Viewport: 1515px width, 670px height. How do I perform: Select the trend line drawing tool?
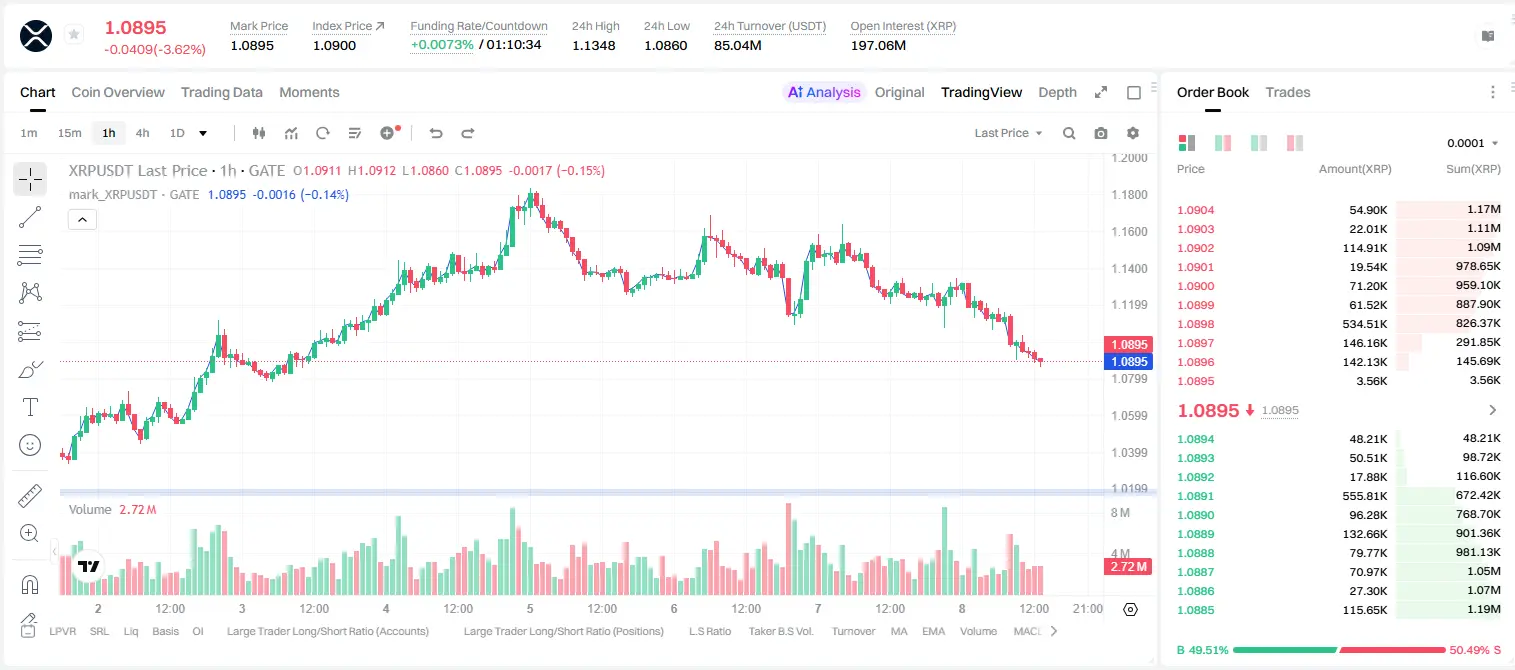pyautogui.click(x=30, y=217)
